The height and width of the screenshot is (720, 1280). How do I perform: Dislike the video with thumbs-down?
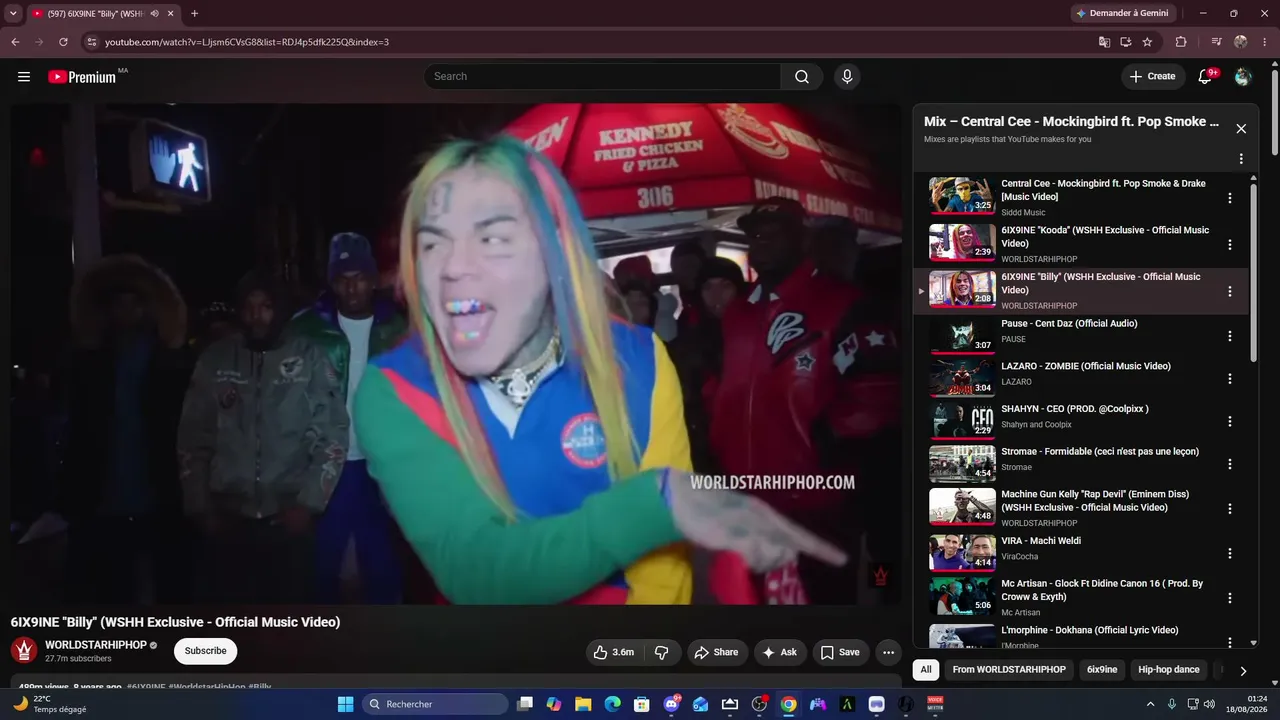tap(661, 652)
